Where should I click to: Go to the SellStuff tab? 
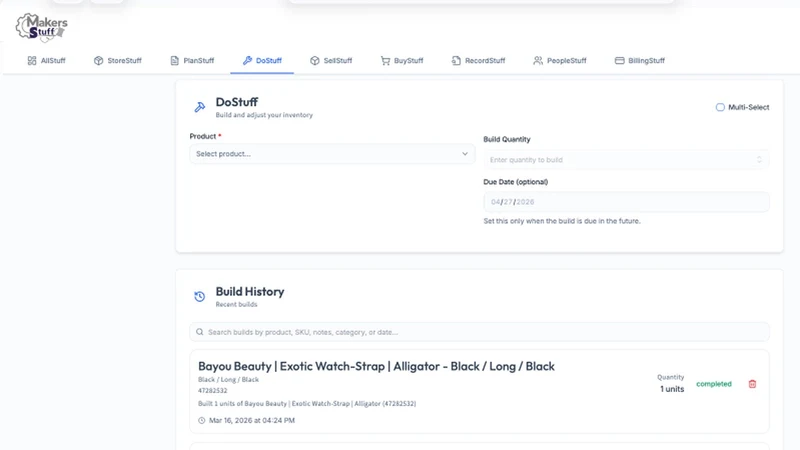[x=331, y=61]
